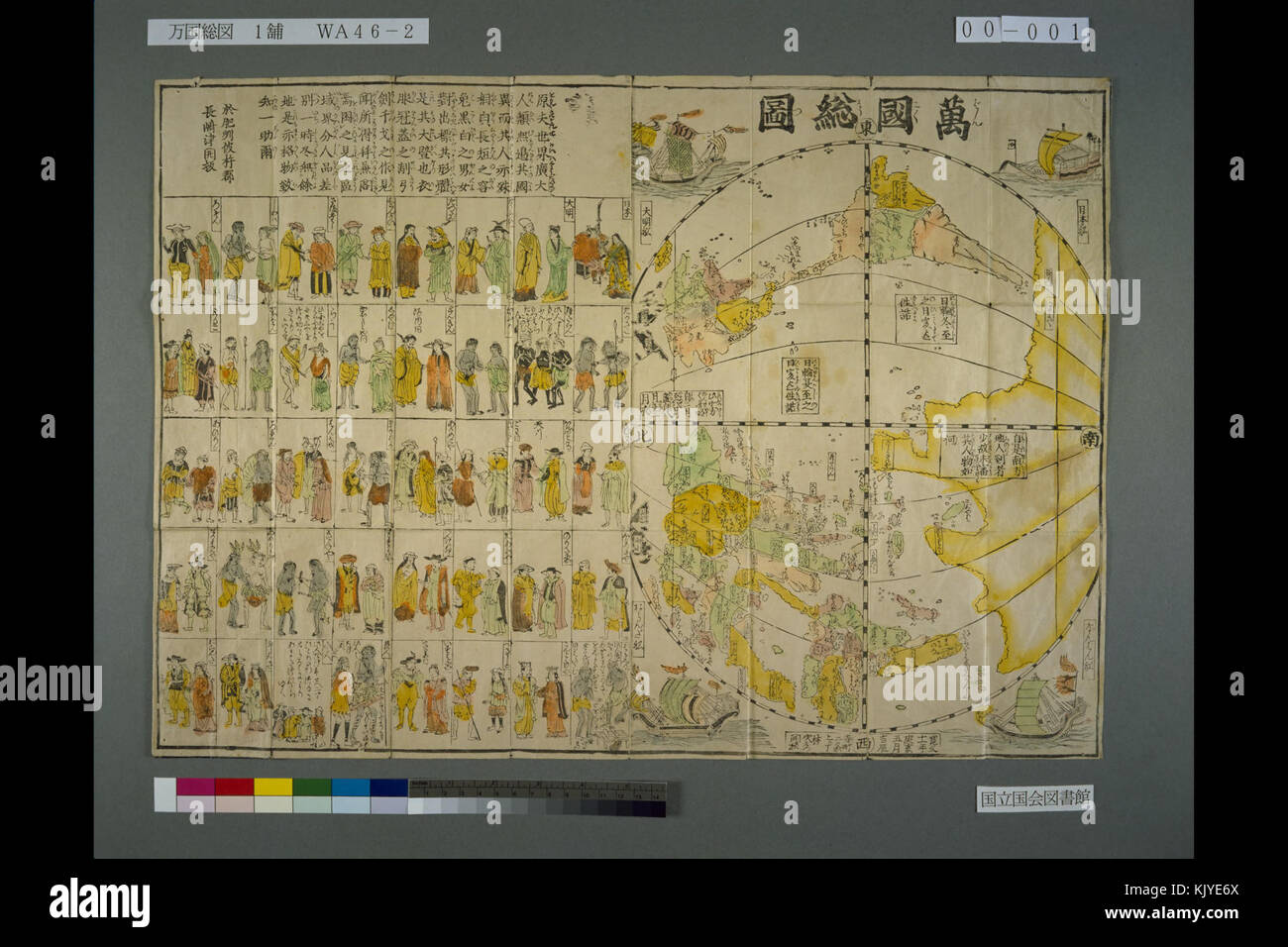Click the number tag 00-001
This screenshot has width=1288, height=947.
click(x=1021, y=30)
